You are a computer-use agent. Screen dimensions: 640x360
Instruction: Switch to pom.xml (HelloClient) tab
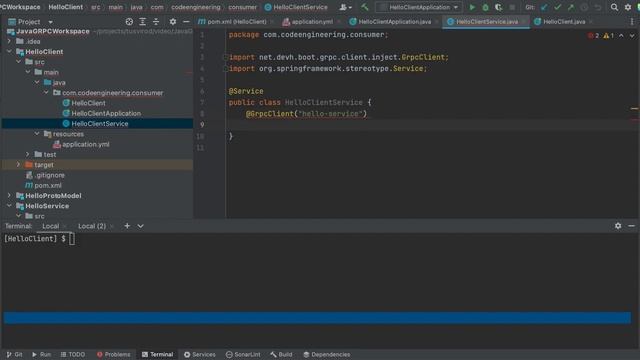tap(236, 22)
